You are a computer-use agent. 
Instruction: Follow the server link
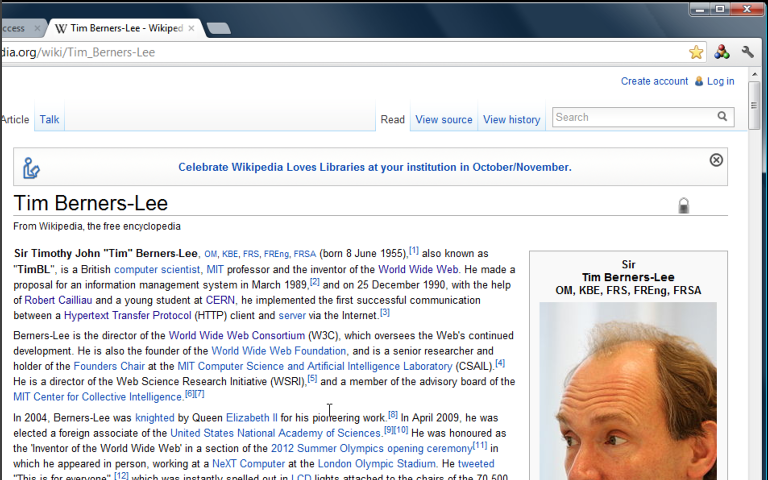pyautogui.click(x=292, y=315)
